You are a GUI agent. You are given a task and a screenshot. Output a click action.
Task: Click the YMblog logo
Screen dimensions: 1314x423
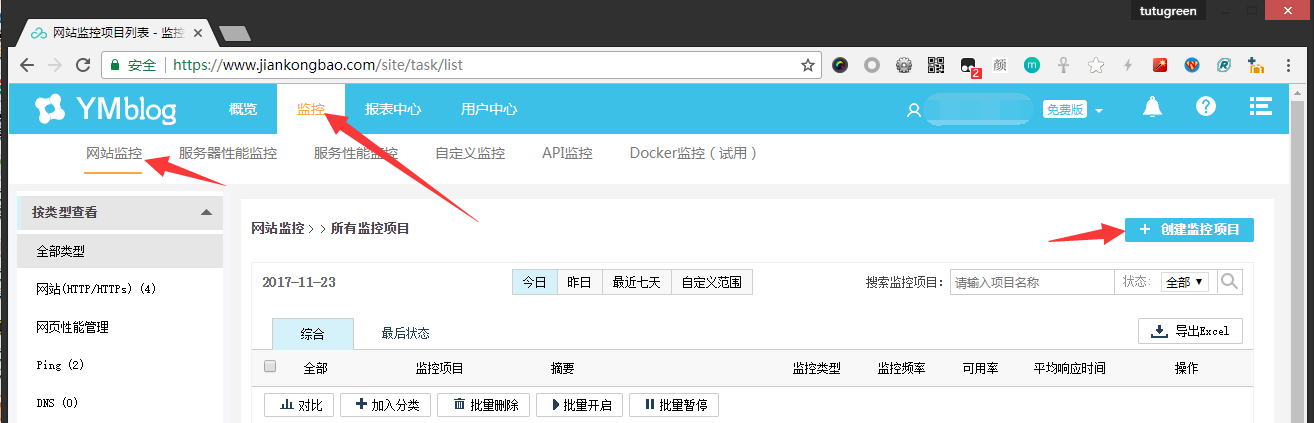click(106, 109)
